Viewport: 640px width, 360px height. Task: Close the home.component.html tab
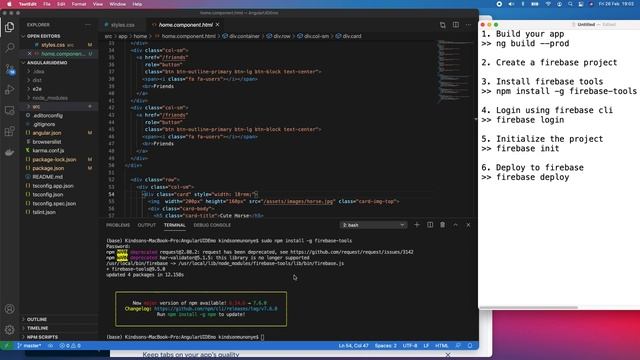[218, 25]
